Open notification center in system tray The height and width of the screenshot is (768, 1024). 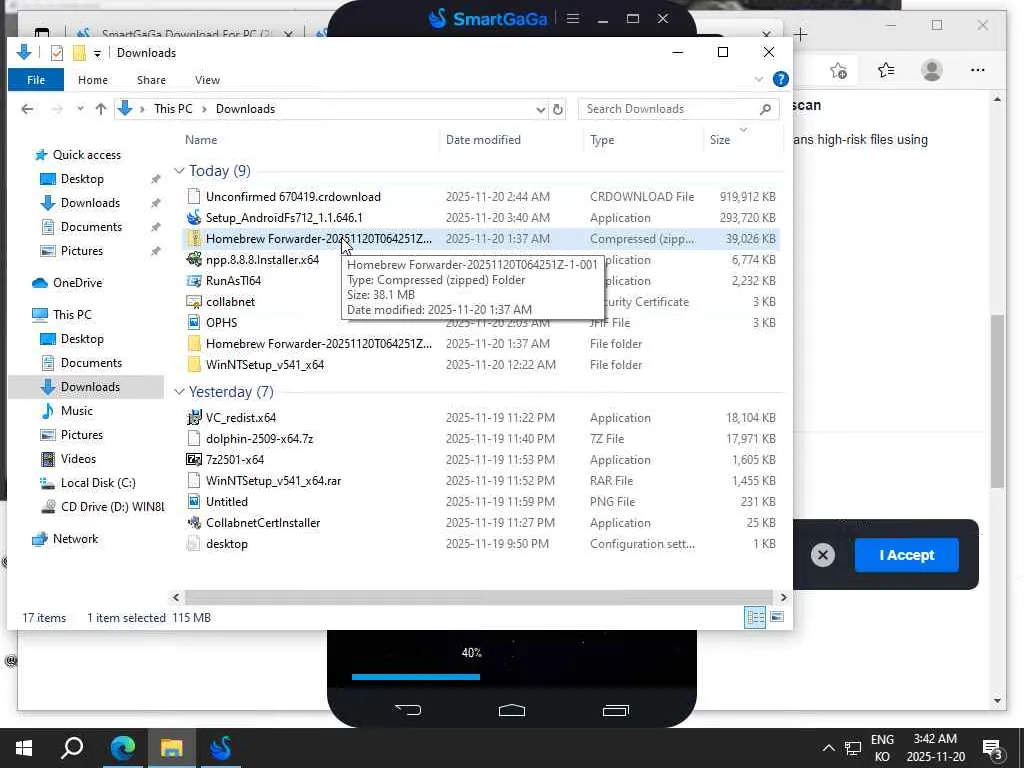993,748
